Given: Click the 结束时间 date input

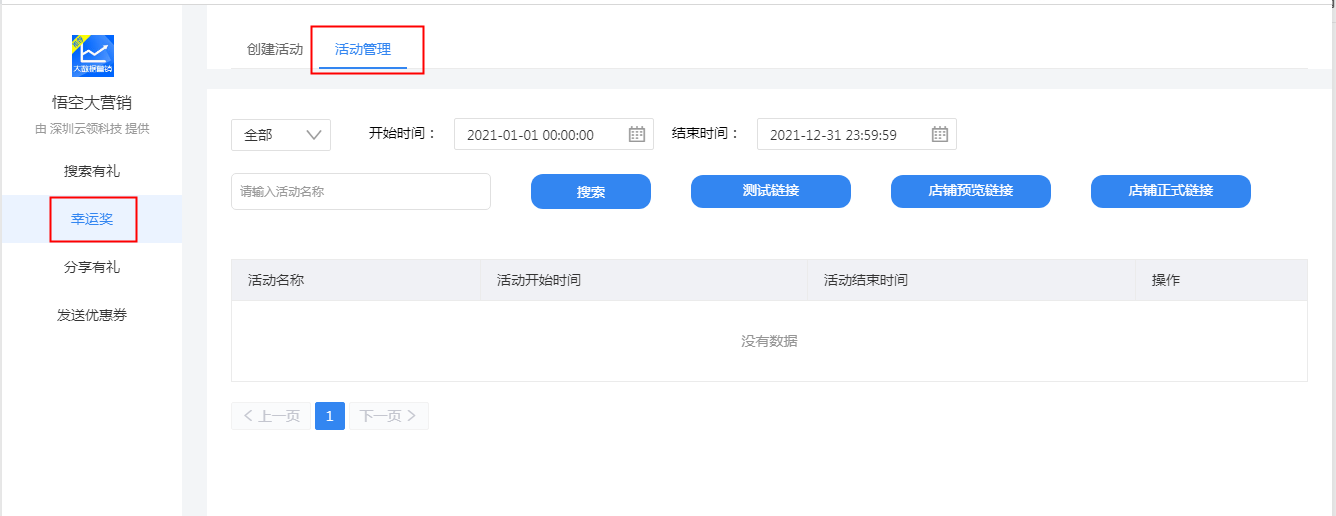Looking at the screenshot, I should 857,134.
